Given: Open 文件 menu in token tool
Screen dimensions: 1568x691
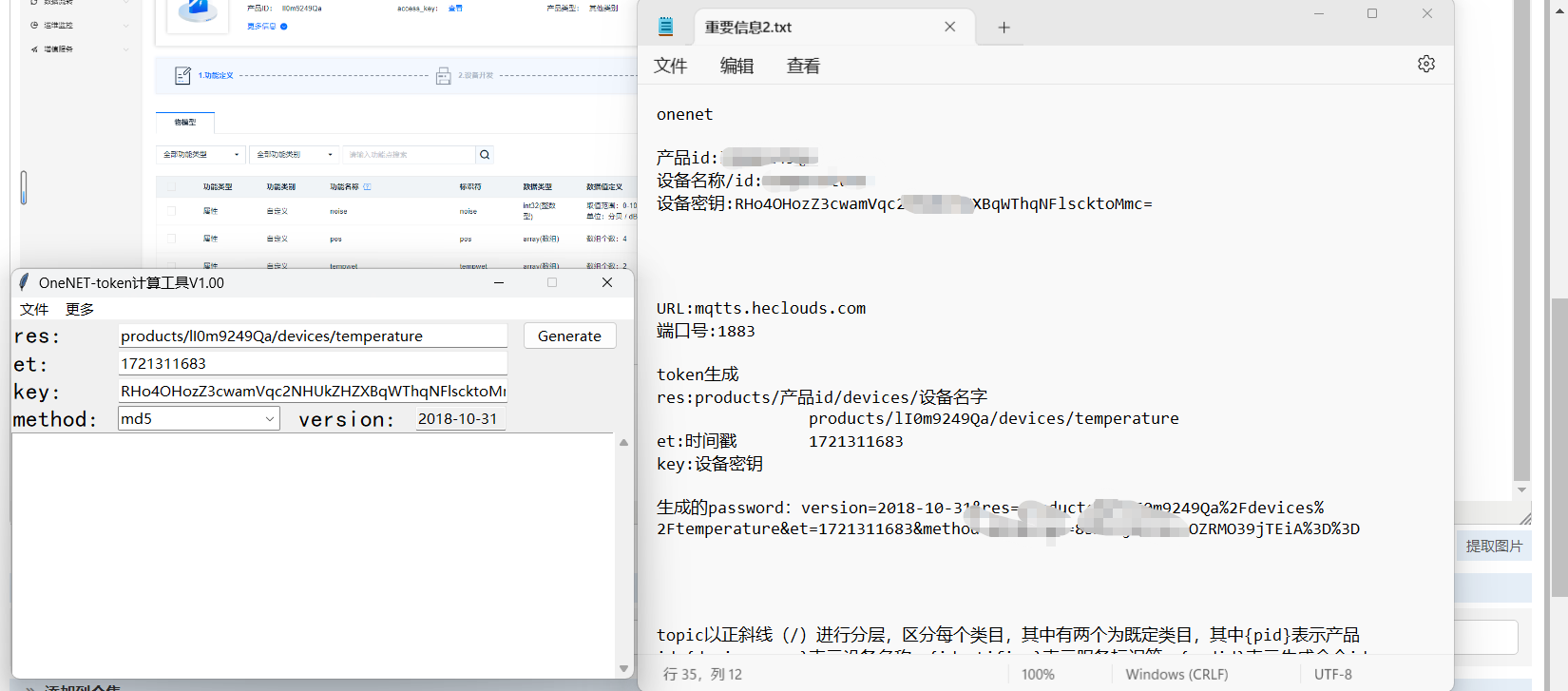Looking at the screenshot, I should (x=34, y=309).
